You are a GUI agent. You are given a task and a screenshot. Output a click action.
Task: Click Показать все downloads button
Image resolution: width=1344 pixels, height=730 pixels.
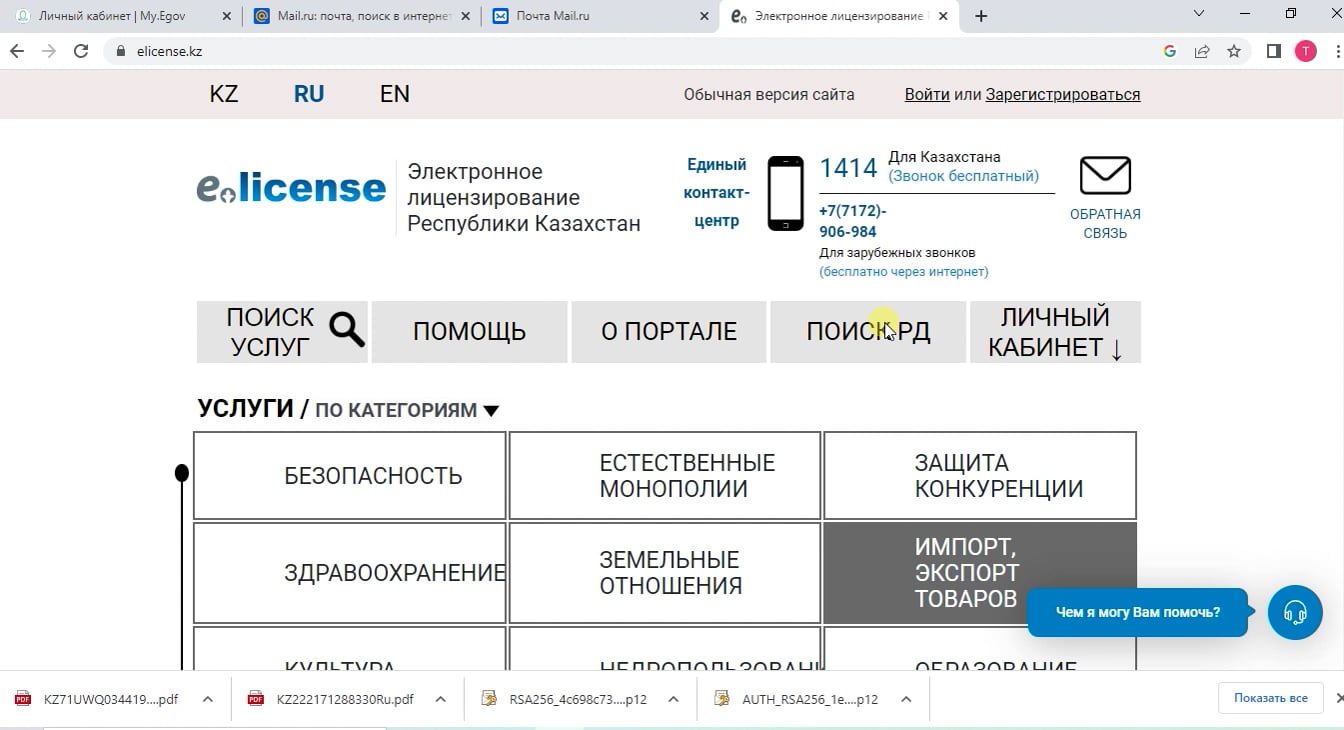[x=1270, y=698]
